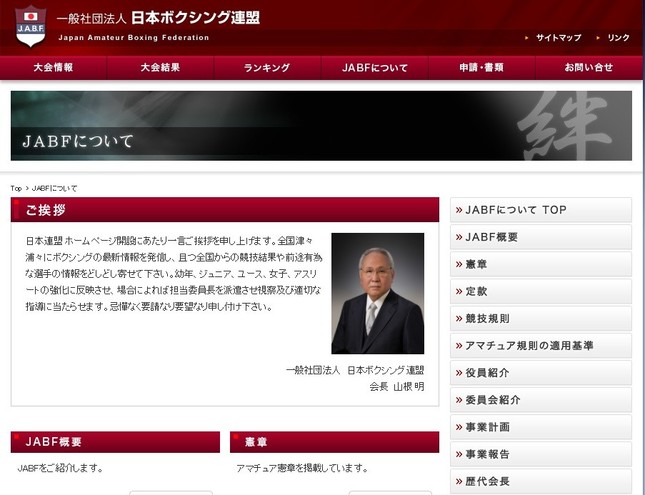
Task: Open the ランキング menu tab
Action: pos(267,68)
